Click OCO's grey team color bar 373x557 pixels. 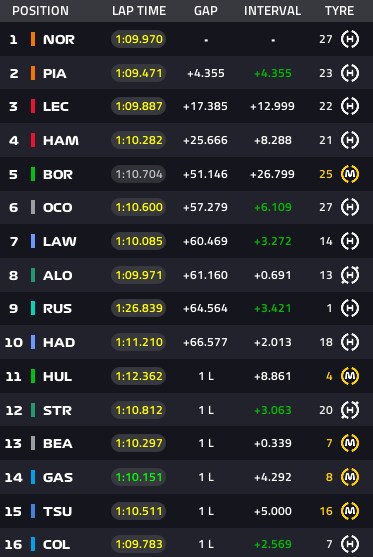click(x=33, y=207)
